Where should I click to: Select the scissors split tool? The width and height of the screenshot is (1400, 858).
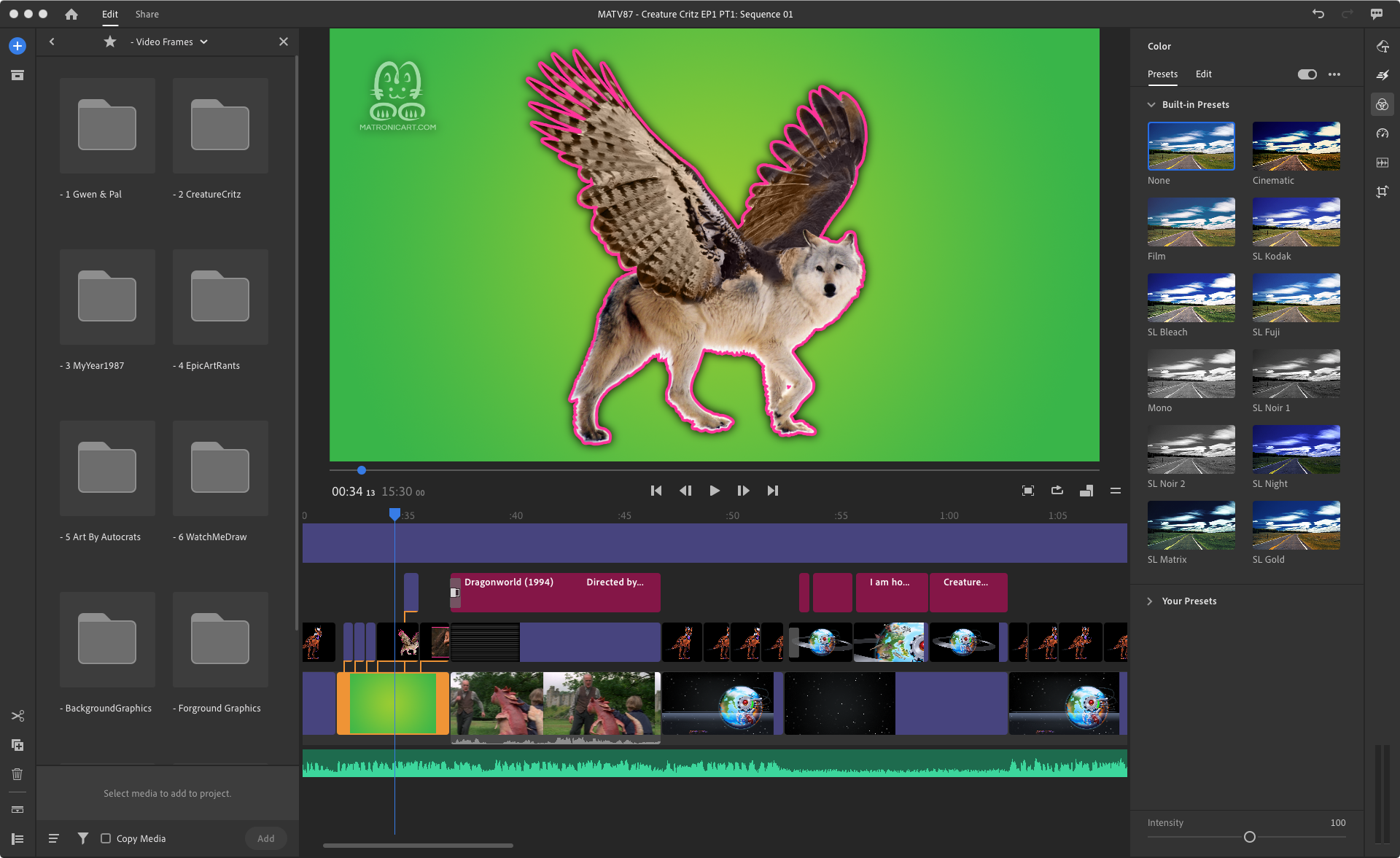pyautogui.click(x=17, y=716)
